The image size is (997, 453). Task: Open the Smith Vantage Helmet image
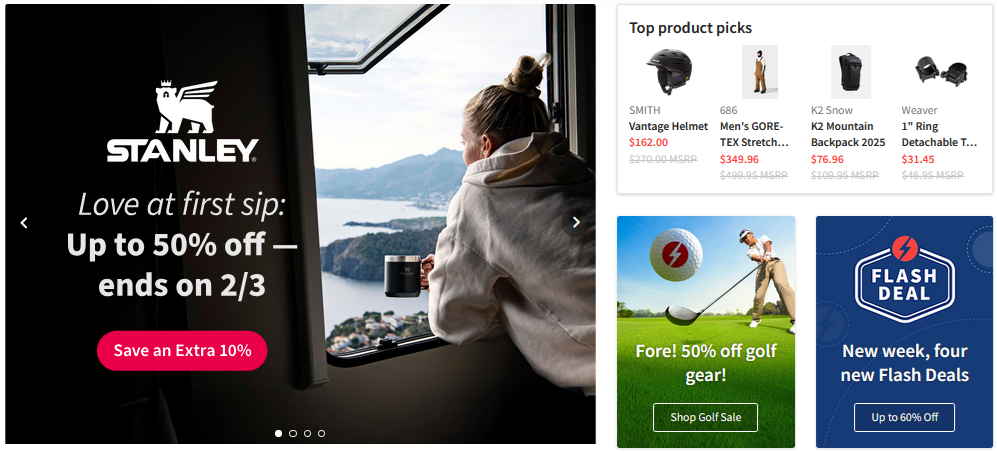pyautogui.click(x=668, y=71)
